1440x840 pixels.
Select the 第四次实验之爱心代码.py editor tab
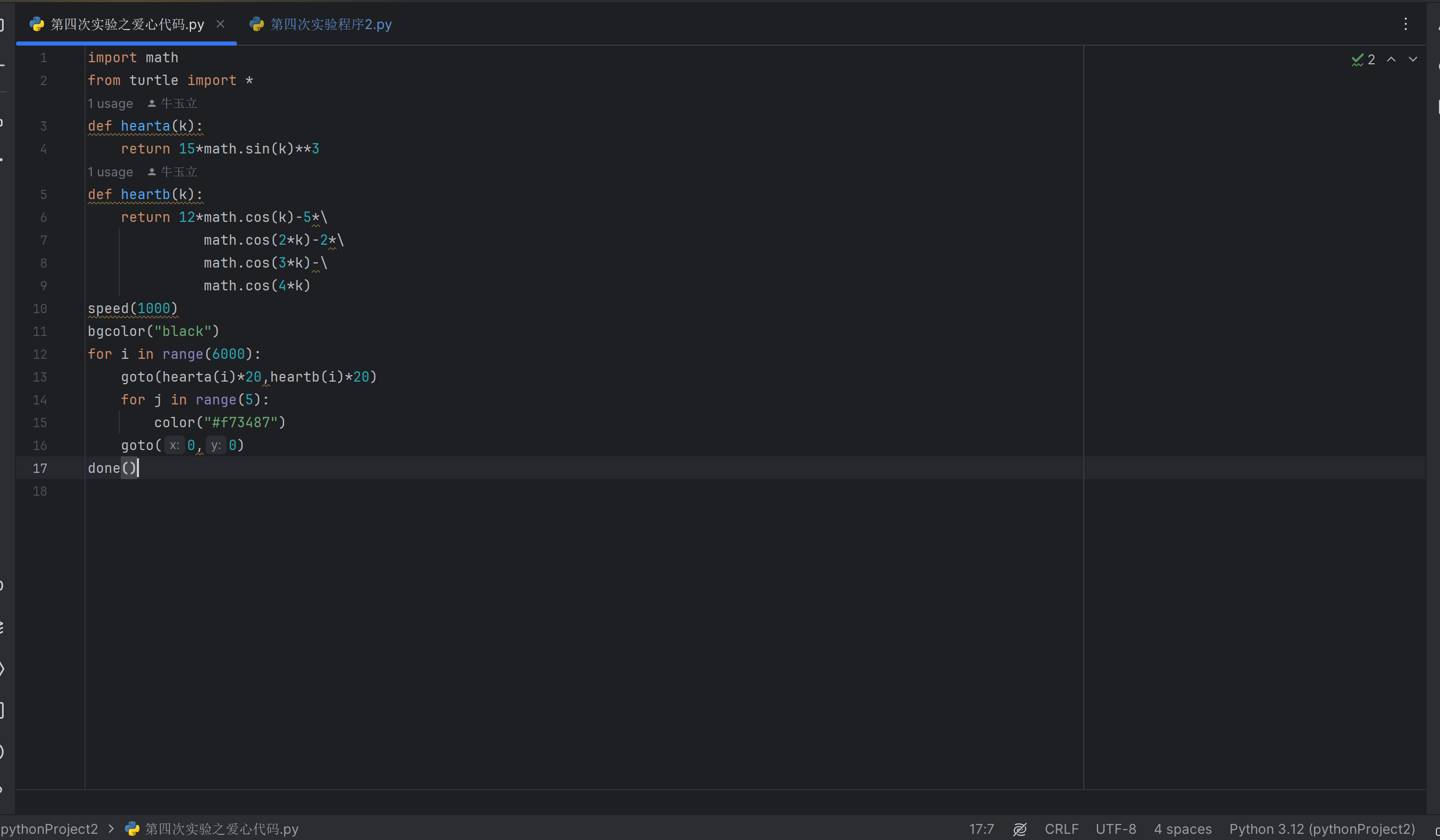tap(127, 24)
